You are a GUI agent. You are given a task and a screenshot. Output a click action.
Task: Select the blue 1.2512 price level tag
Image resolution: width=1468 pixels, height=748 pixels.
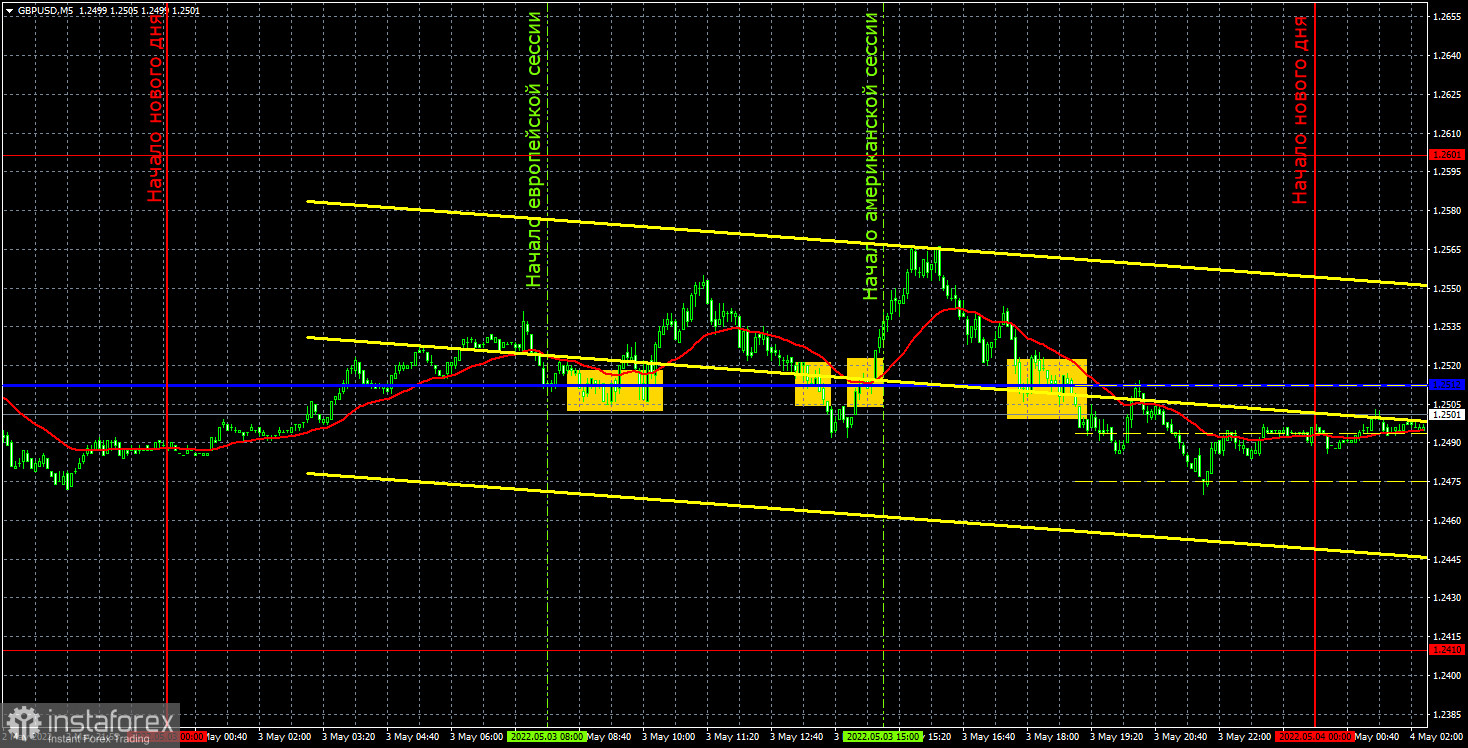(1447, 384)
